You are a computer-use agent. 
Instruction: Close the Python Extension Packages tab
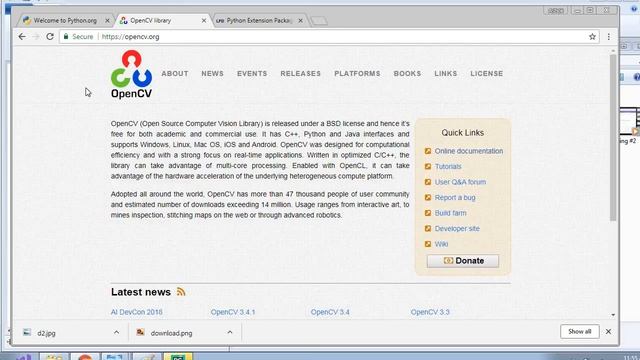[x=300, y=20]
